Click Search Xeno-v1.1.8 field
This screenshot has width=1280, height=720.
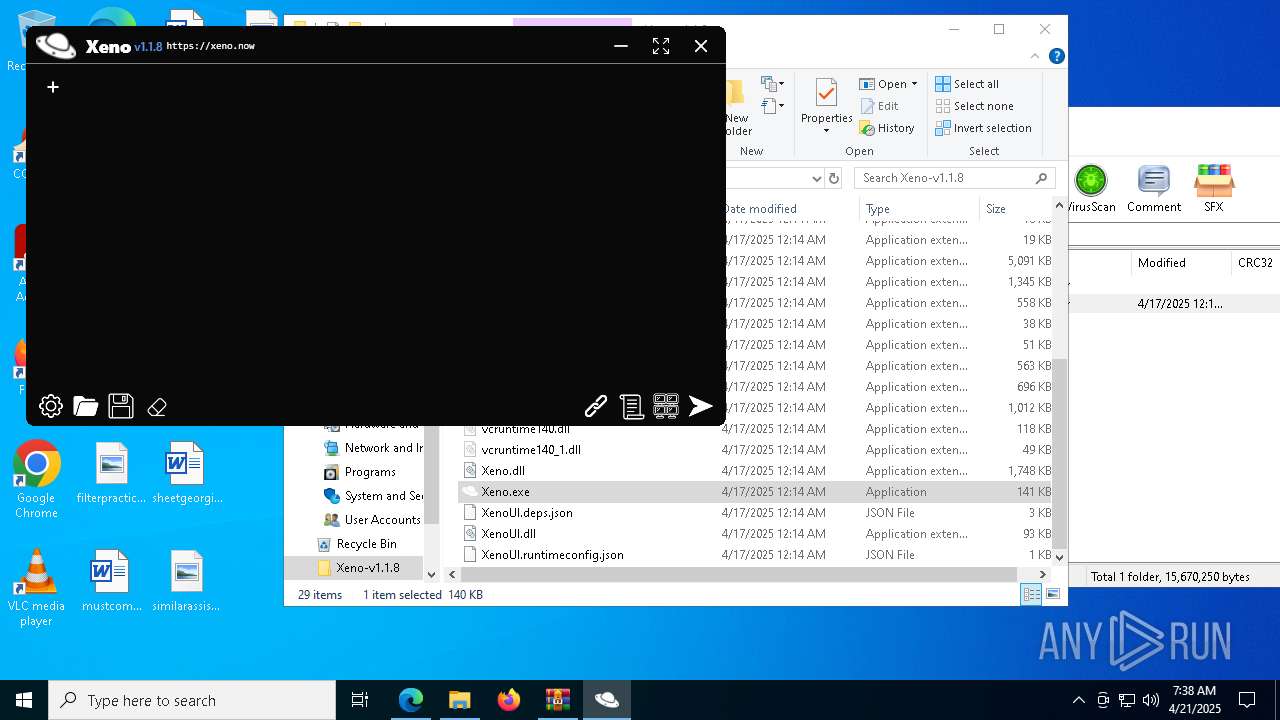955,178
